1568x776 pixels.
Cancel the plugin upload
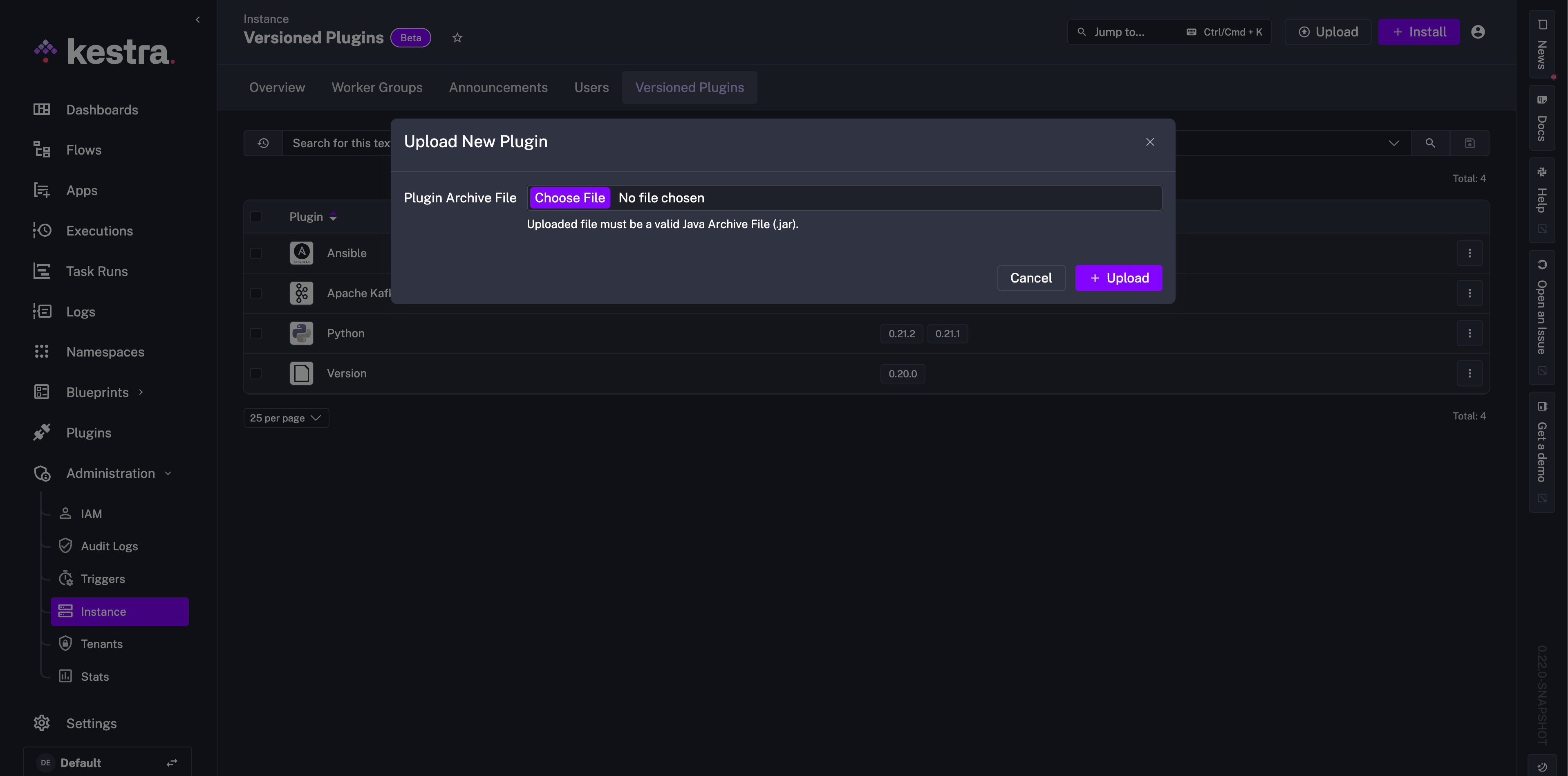point(1030,278)
